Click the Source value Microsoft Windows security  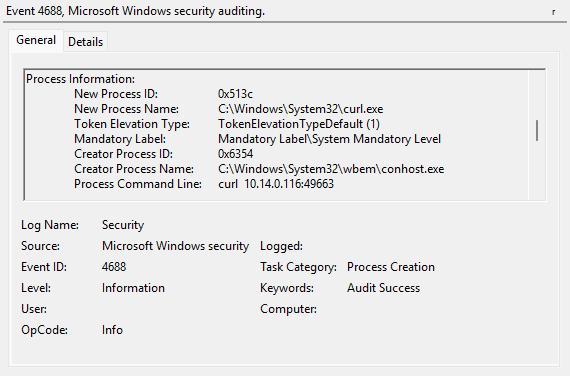175,246
